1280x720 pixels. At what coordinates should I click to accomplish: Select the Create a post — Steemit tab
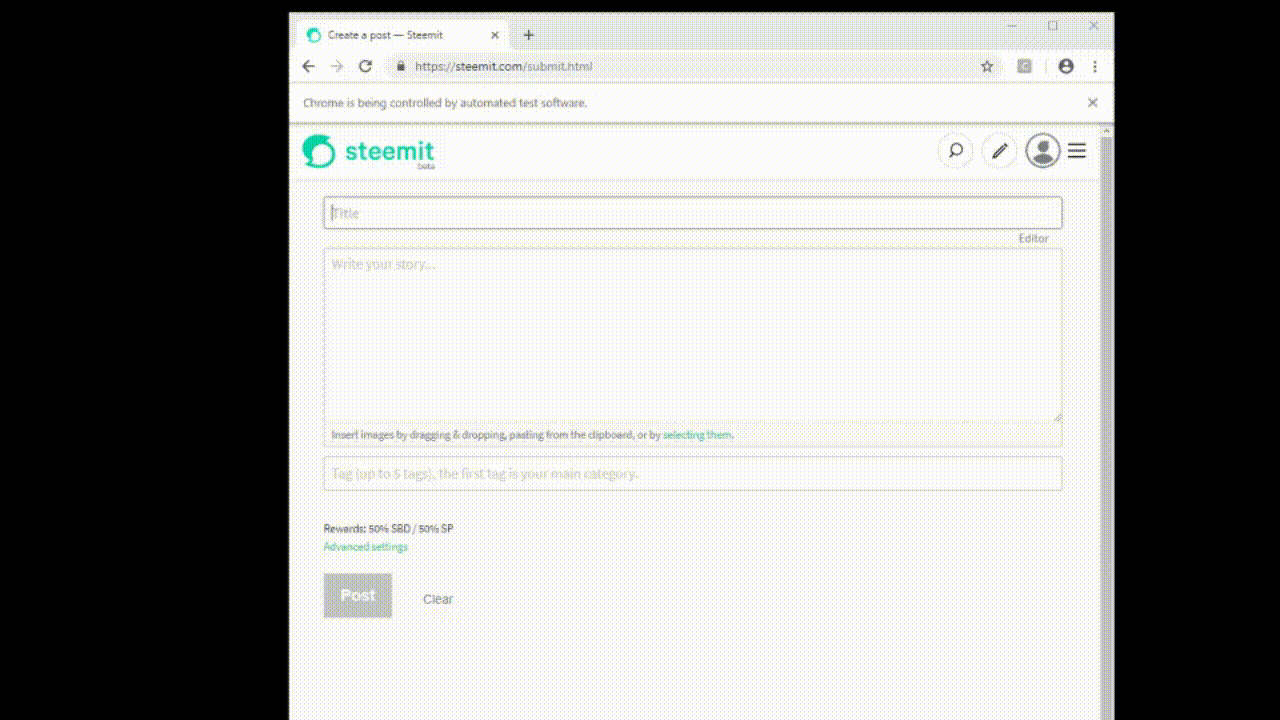pyautogui.click(x=403, y=35)
